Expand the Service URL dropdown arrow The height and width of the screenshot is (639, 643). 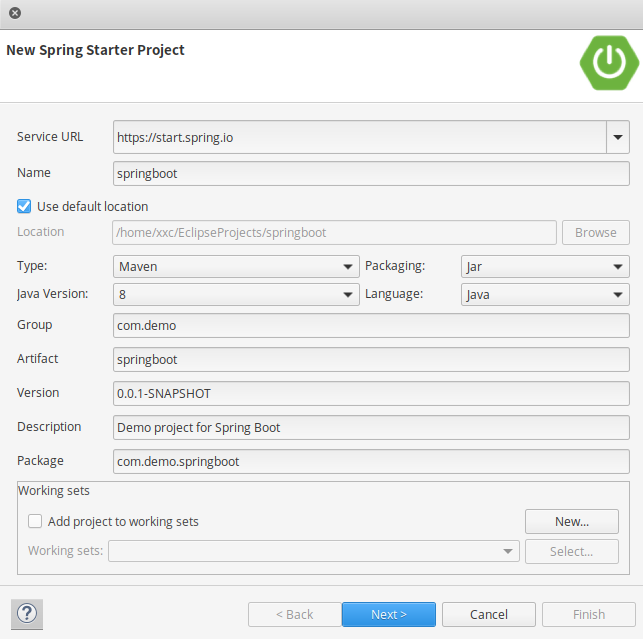[x=618, y=137]
